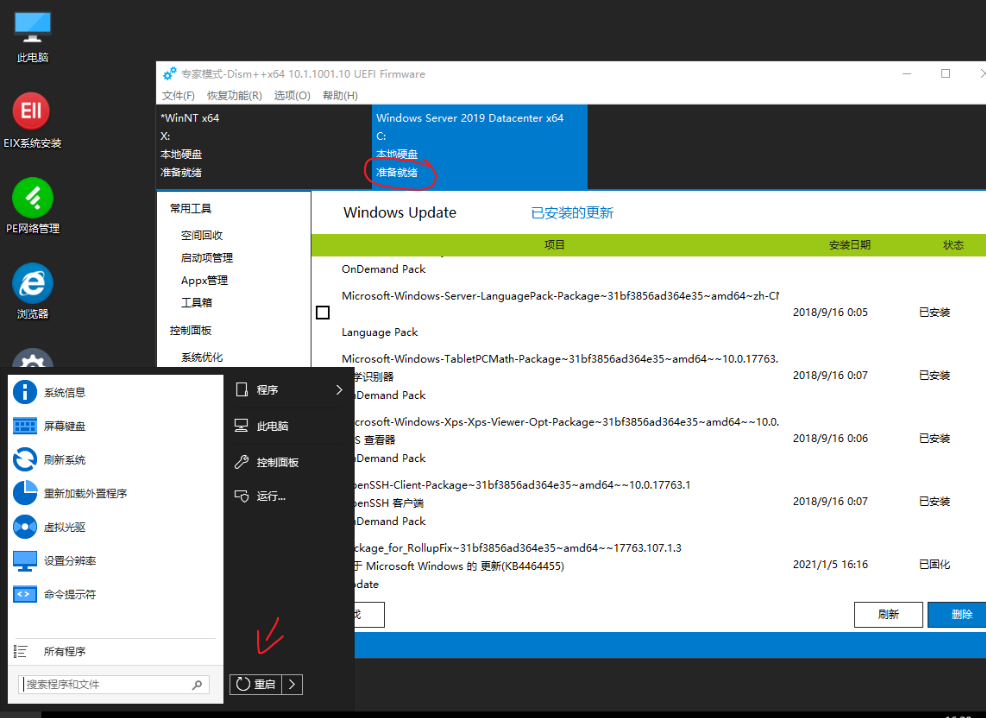
Task: Click the 删除 button
Action: click(x=959, y=614)
